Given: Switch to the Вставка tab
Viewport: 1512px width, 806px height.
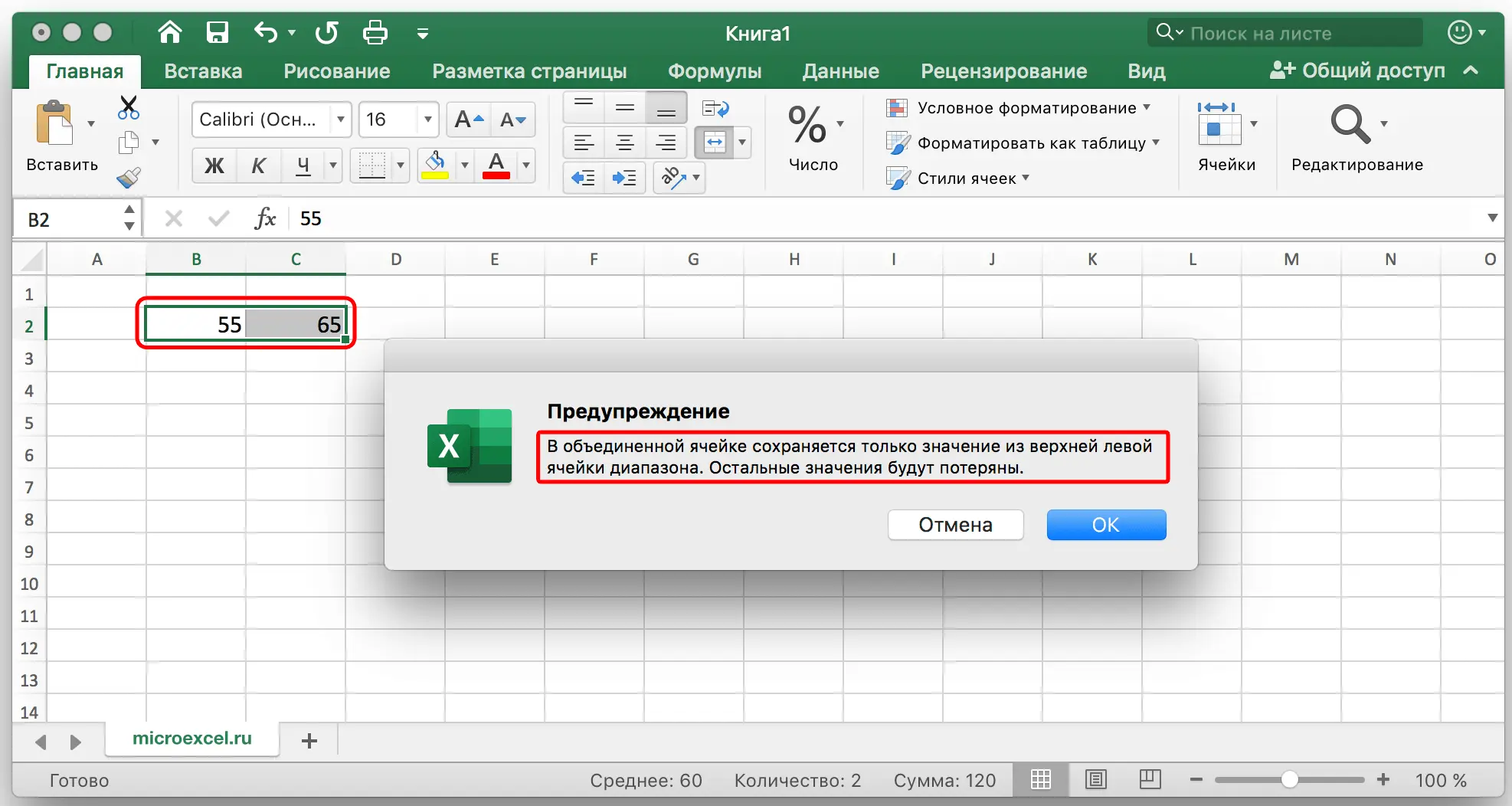Looking at the screenshot, I should pos(203,71).
